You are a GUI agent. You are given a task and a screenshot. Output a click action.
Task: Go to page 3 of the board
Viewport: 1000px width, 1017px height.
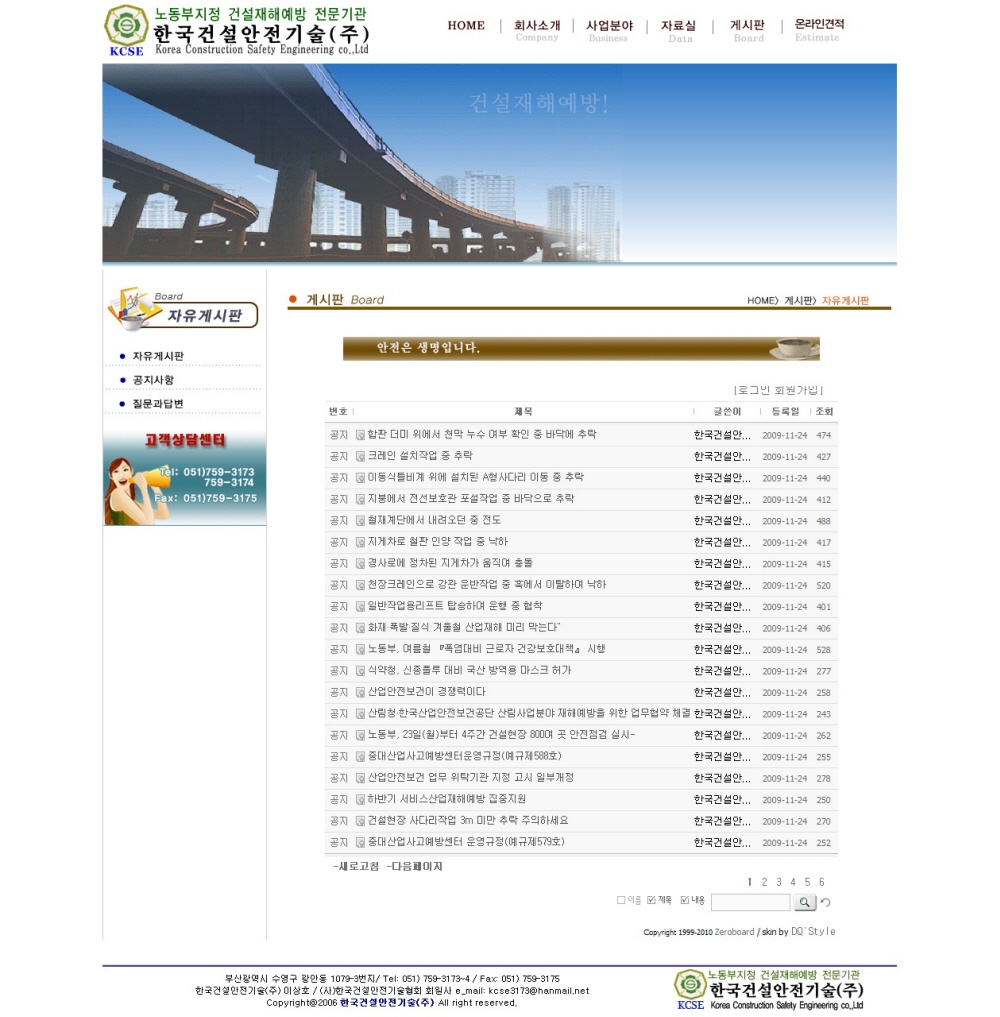point(778,882)
